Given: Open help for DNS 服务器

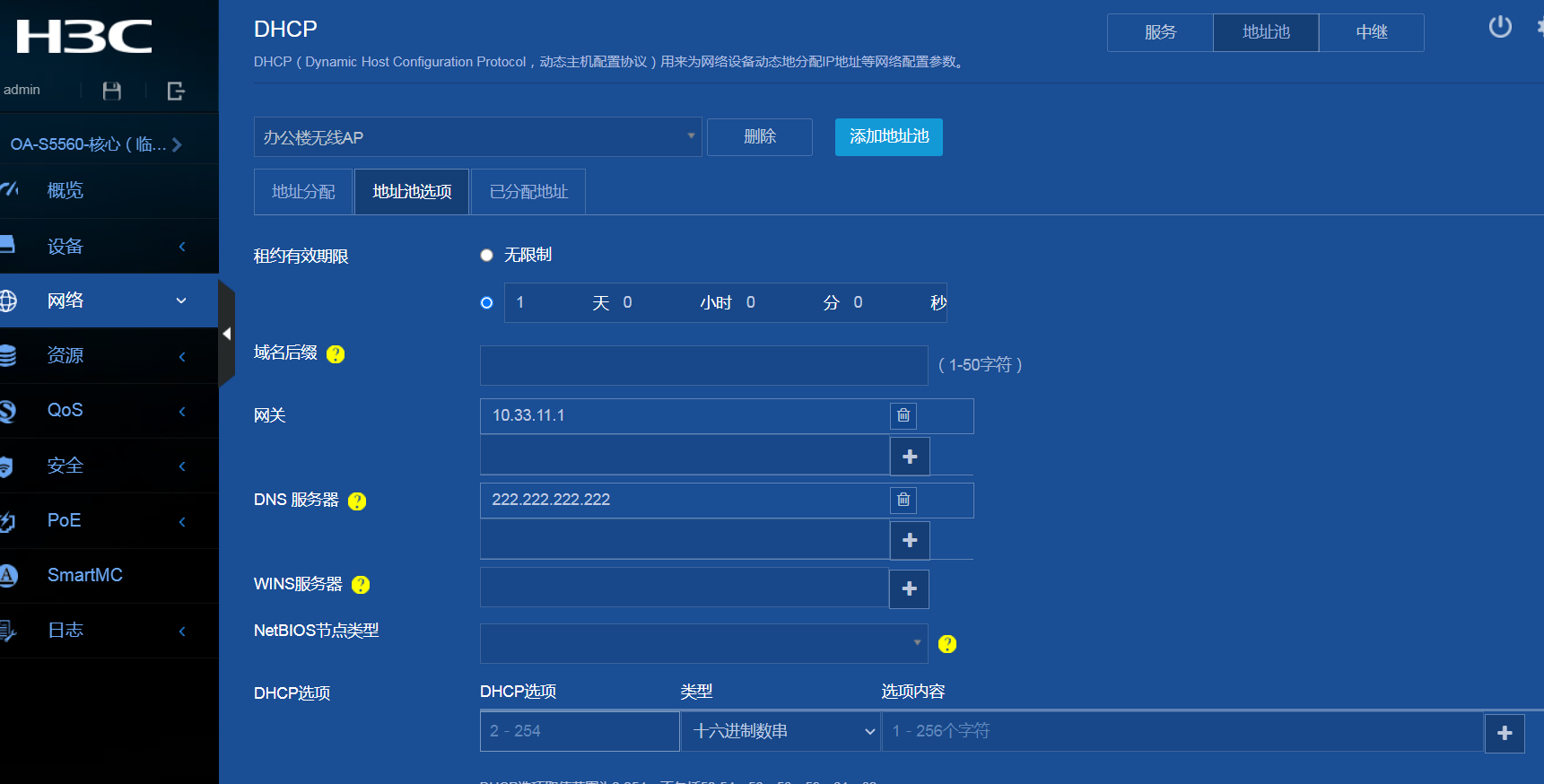Looking at the screenshot, I should [x=357, y=501].
